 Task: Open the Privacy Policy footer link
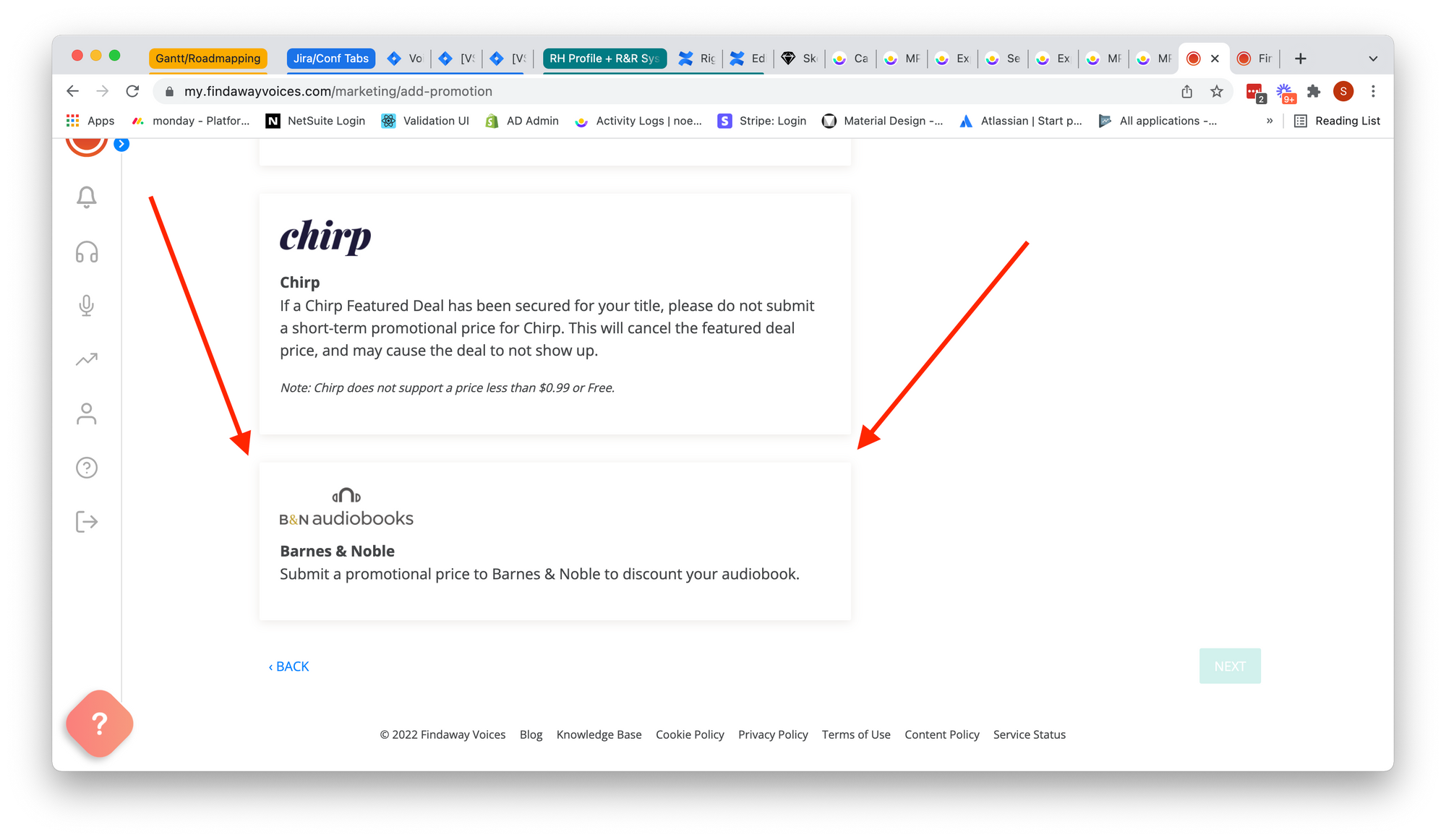(773, 734)
